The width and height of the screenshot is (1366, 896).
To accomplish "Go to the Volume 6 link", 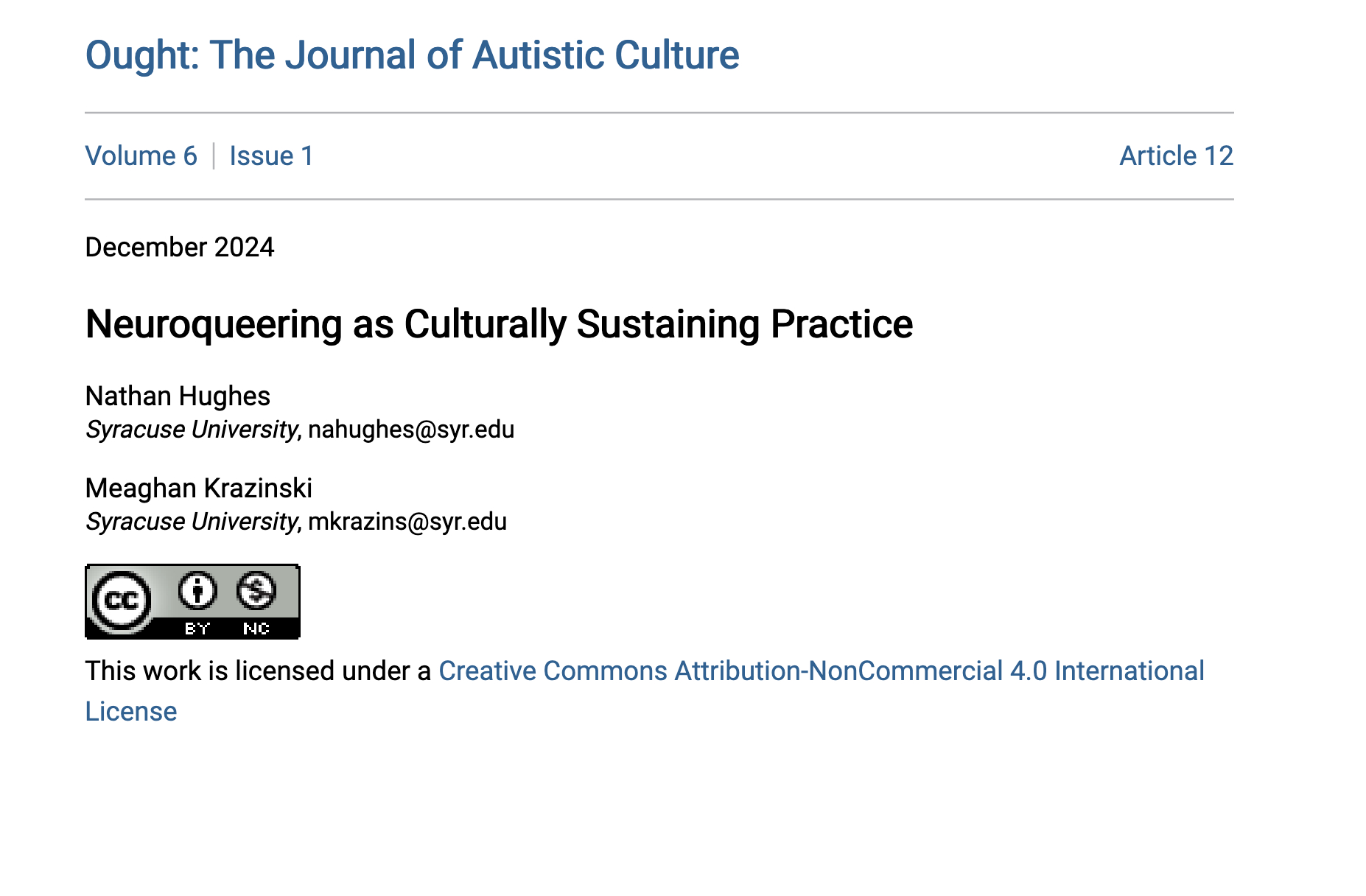I will [141, 156].
